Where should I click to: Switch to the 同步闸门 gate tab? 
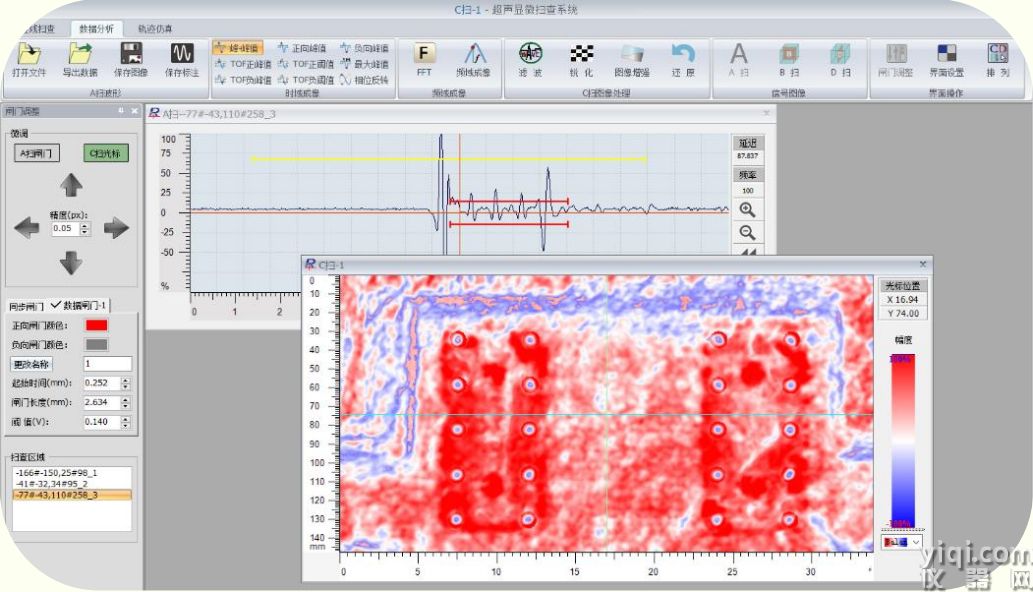(x=26, y=307)
